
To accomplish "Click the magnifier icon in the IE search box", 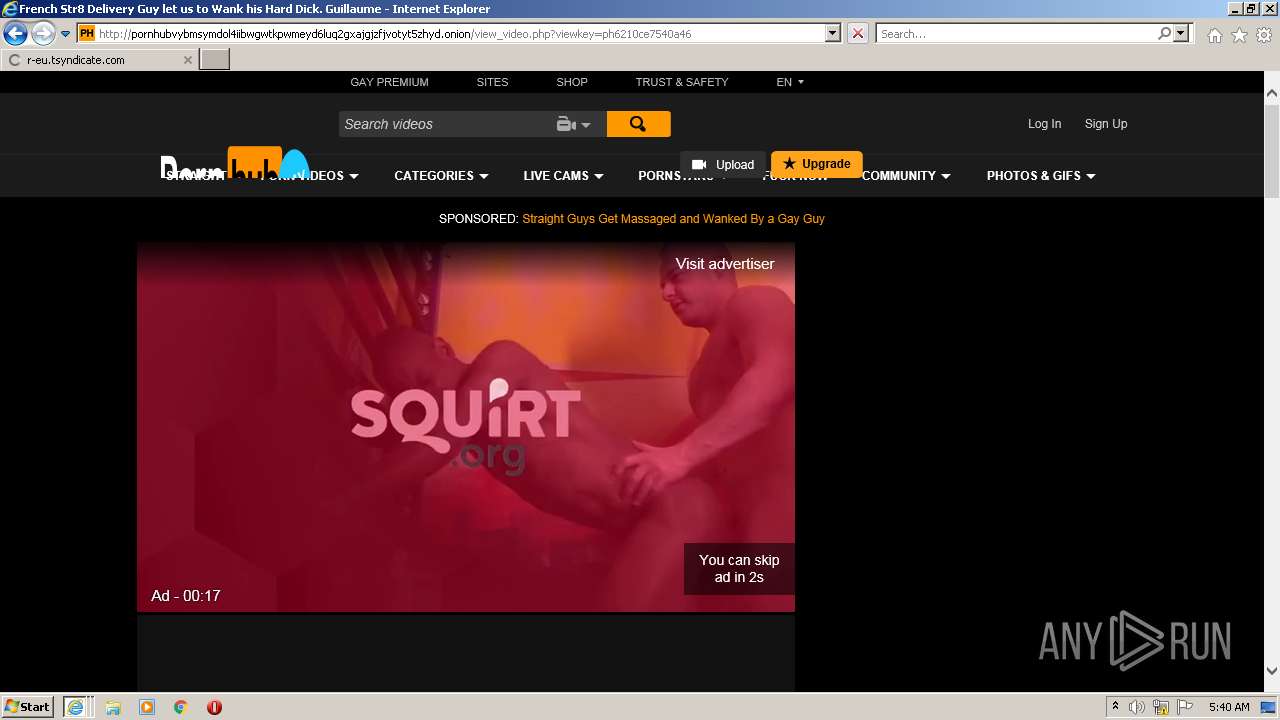I will (1165, 34).
